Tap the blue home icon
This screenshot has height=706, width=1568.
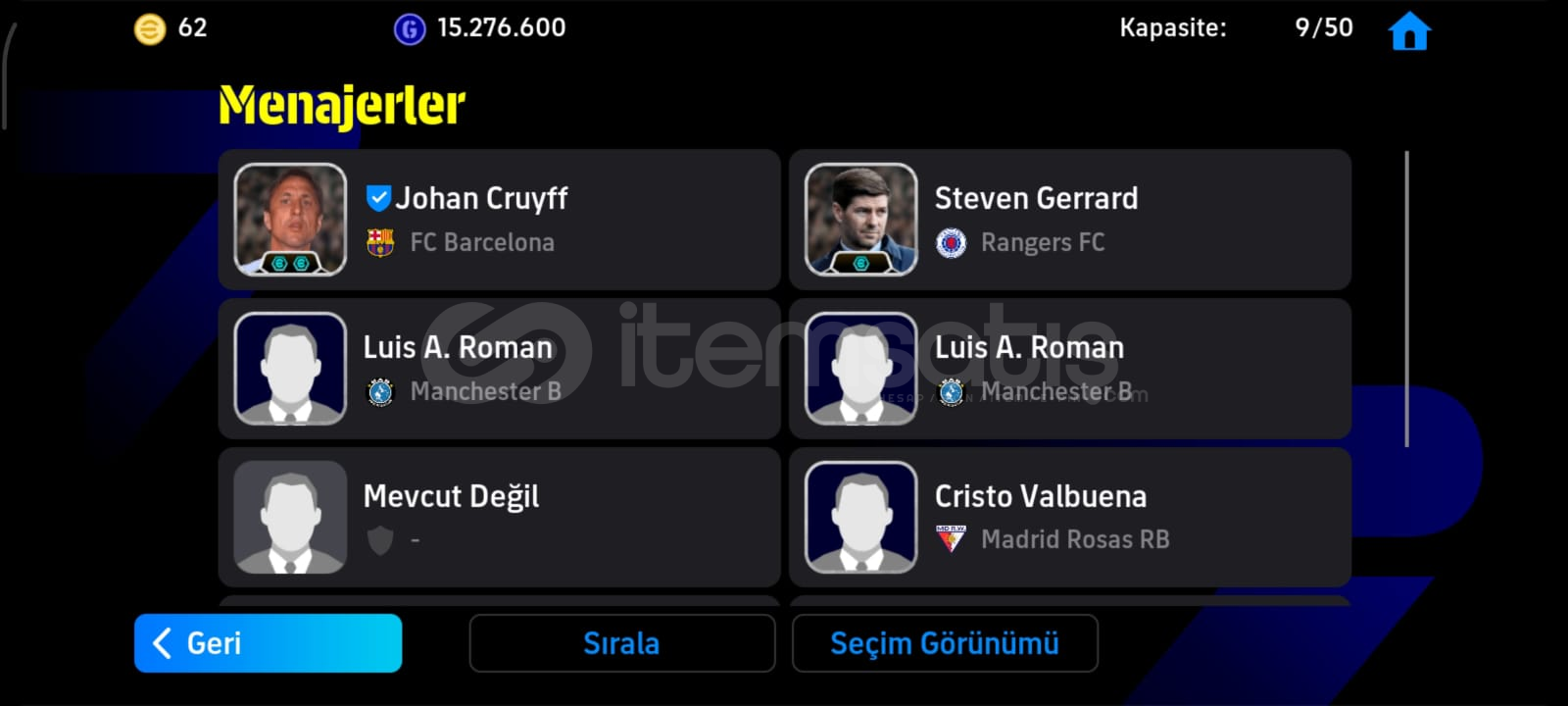click(x=1409, y=29)
